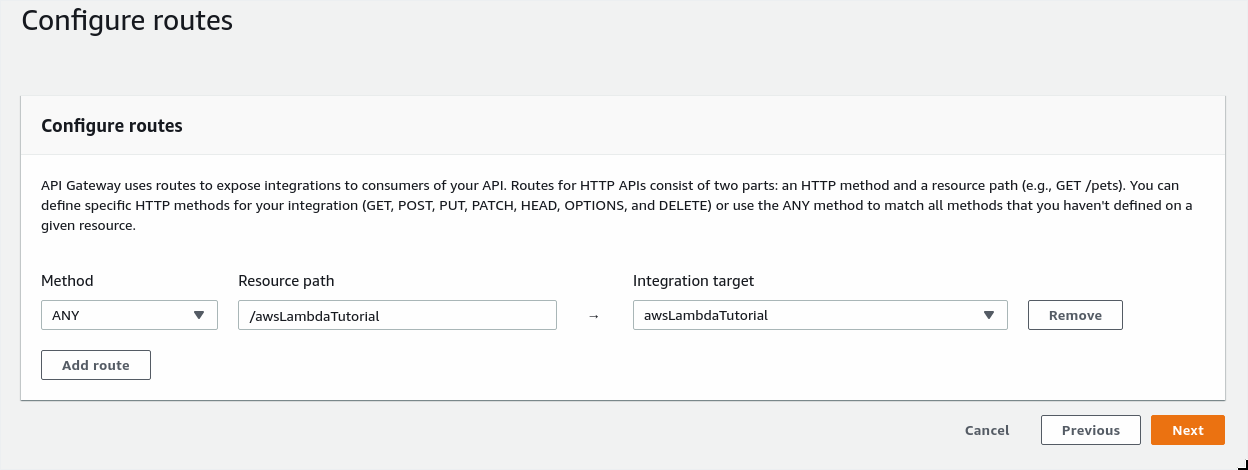Proceed with the orange Next button

pos(1188,430)
